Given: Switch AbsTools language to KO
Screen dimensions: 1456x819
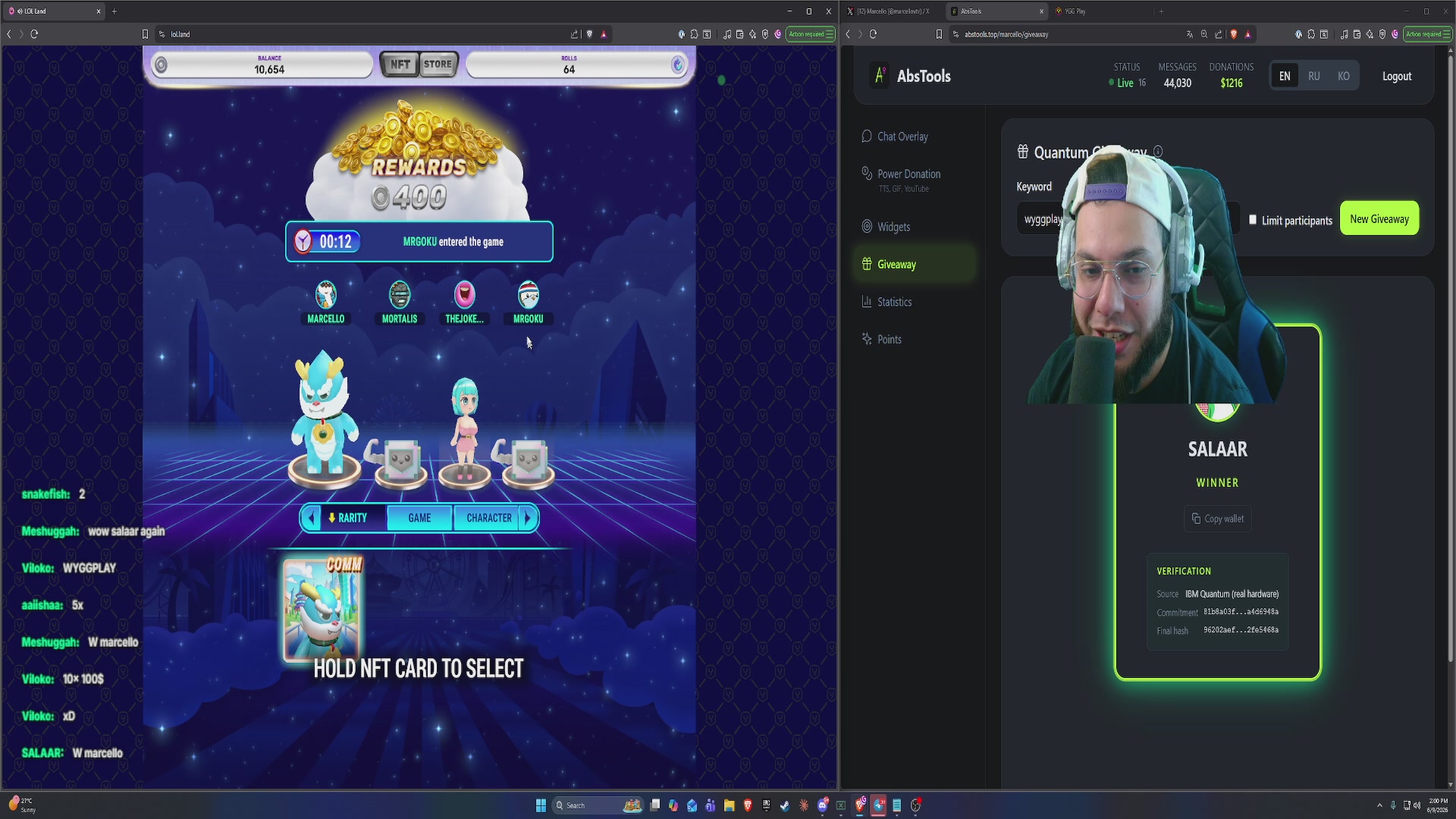Looking at the screenshot, I should 1343,76.
